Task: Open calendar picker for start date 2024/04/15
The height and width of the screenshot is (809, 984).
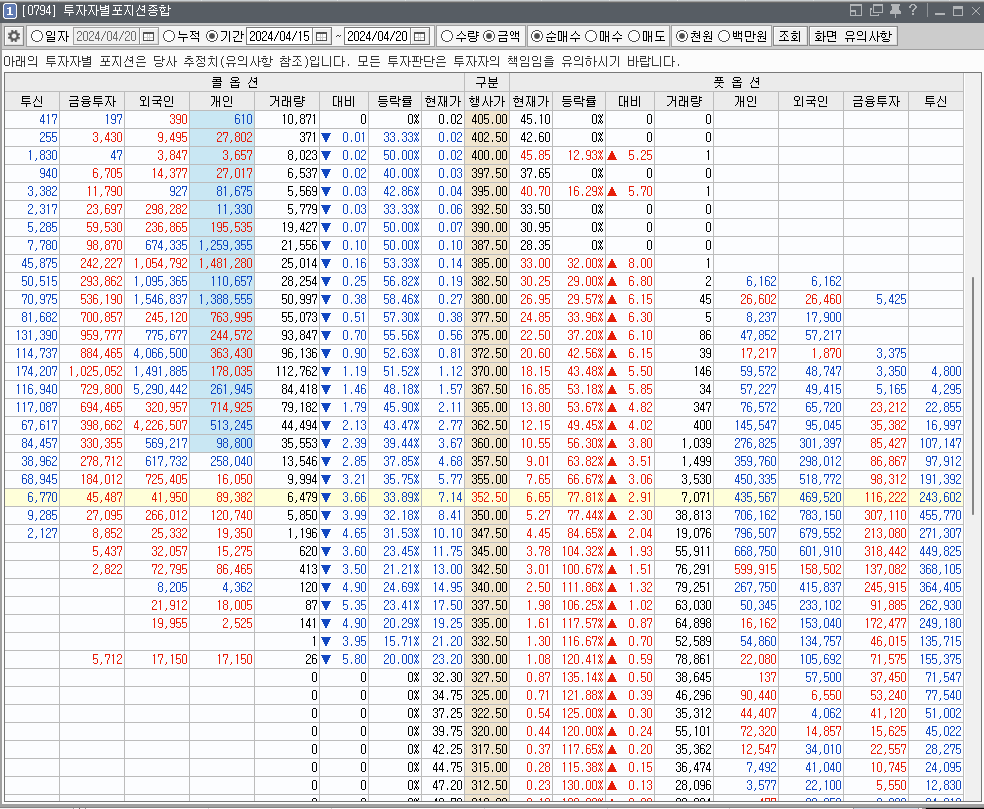Action: coord(321,36)
